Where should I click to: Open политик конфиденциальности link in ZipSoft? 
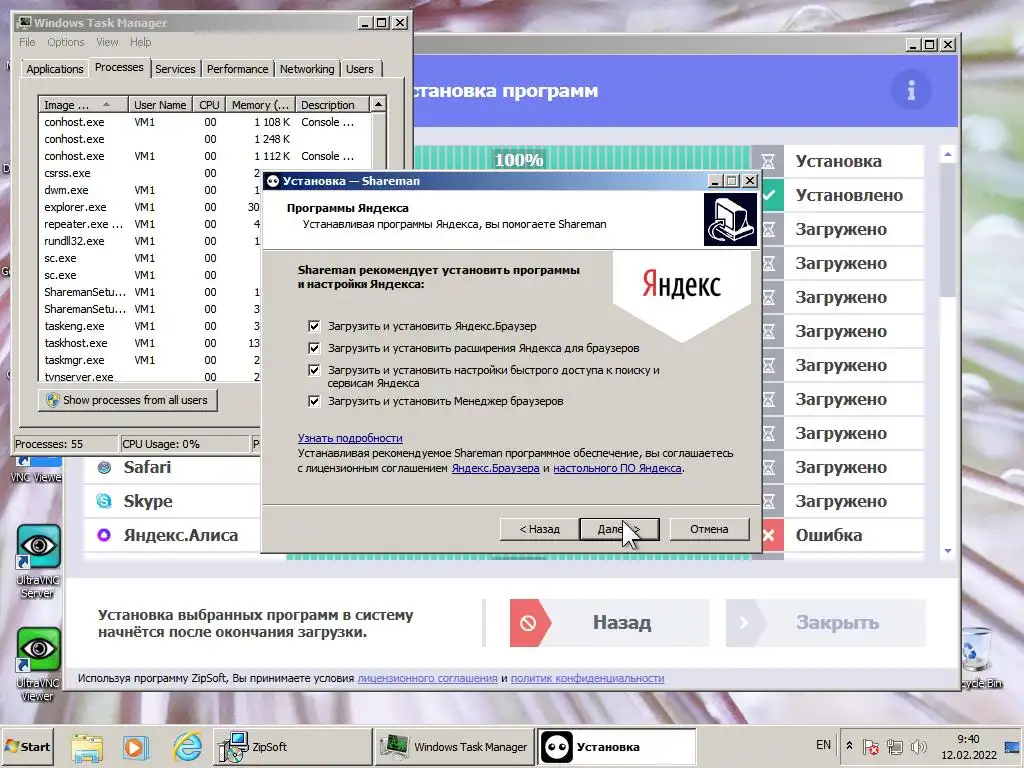click(587, 679)
